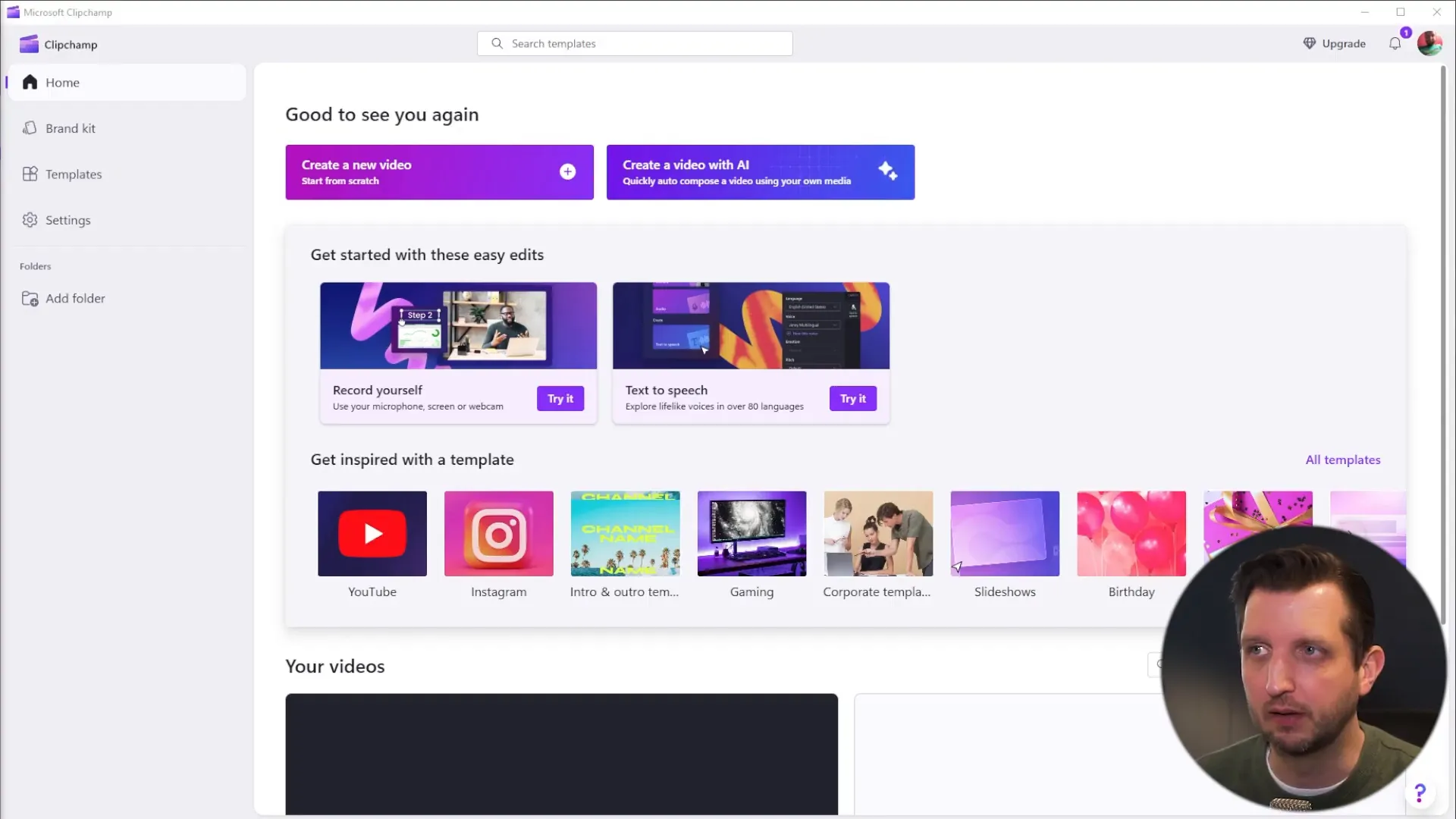Viewport: 1456px width, 819px height.
Task: Click the Your videos heading
Action: (x=335, y=667)
